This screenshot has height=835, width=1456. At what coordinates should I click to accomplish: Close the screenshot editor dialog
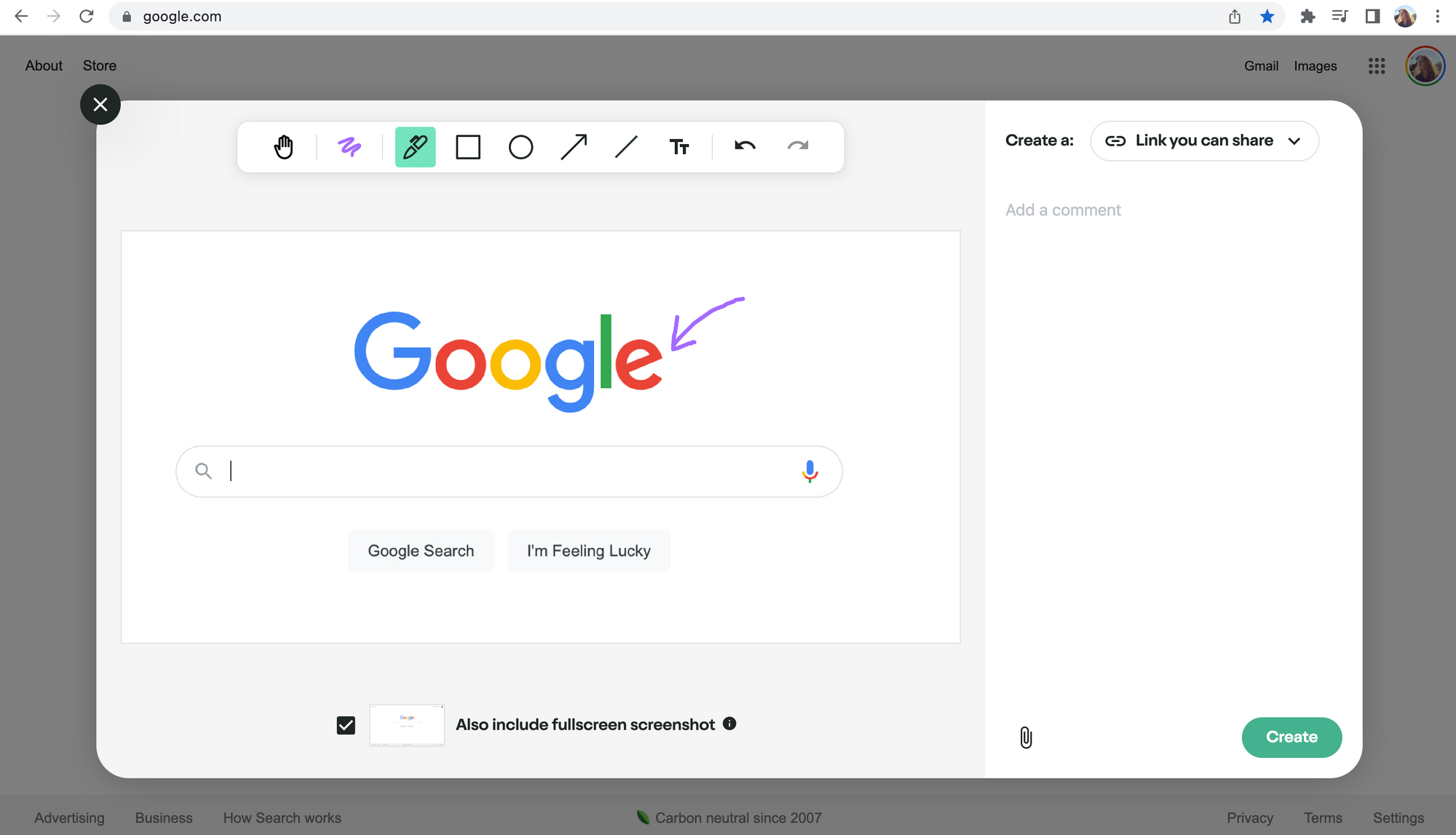(100, 104)
